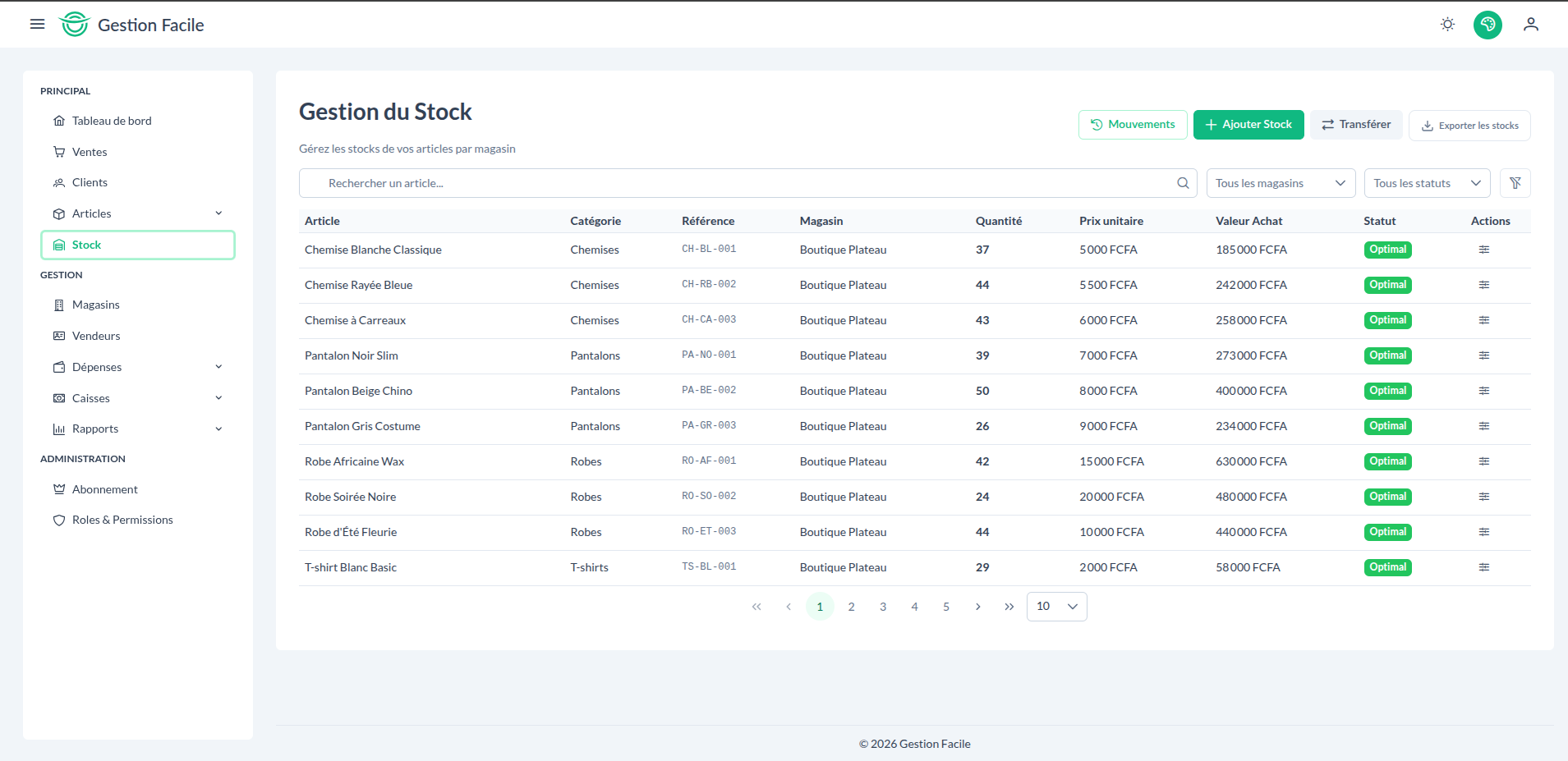Click the Transférer button
1568x761 pixels.
1356,125
